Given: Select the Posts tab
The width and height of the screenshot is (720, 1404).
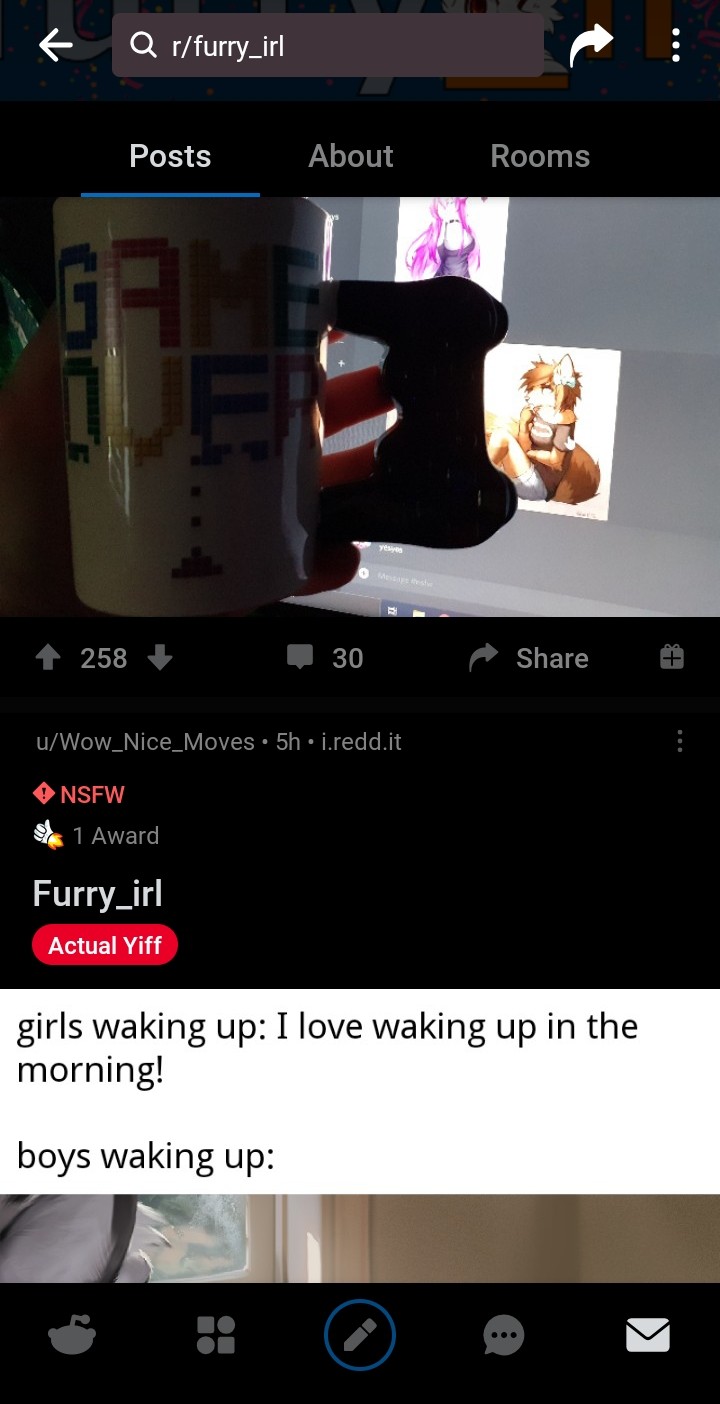Looking at the screenshot, I should tap(170, 156).
